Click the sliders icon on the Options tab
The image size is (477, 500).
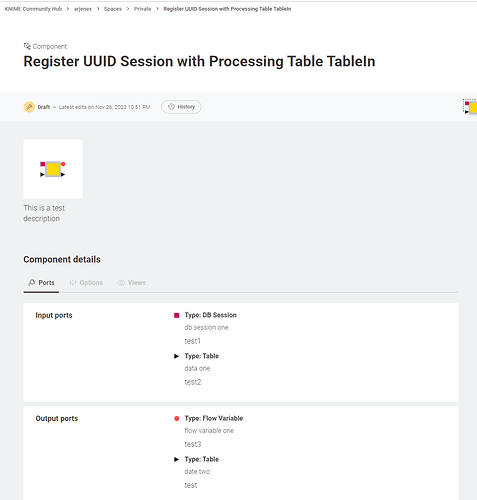[x=73, y=283]
